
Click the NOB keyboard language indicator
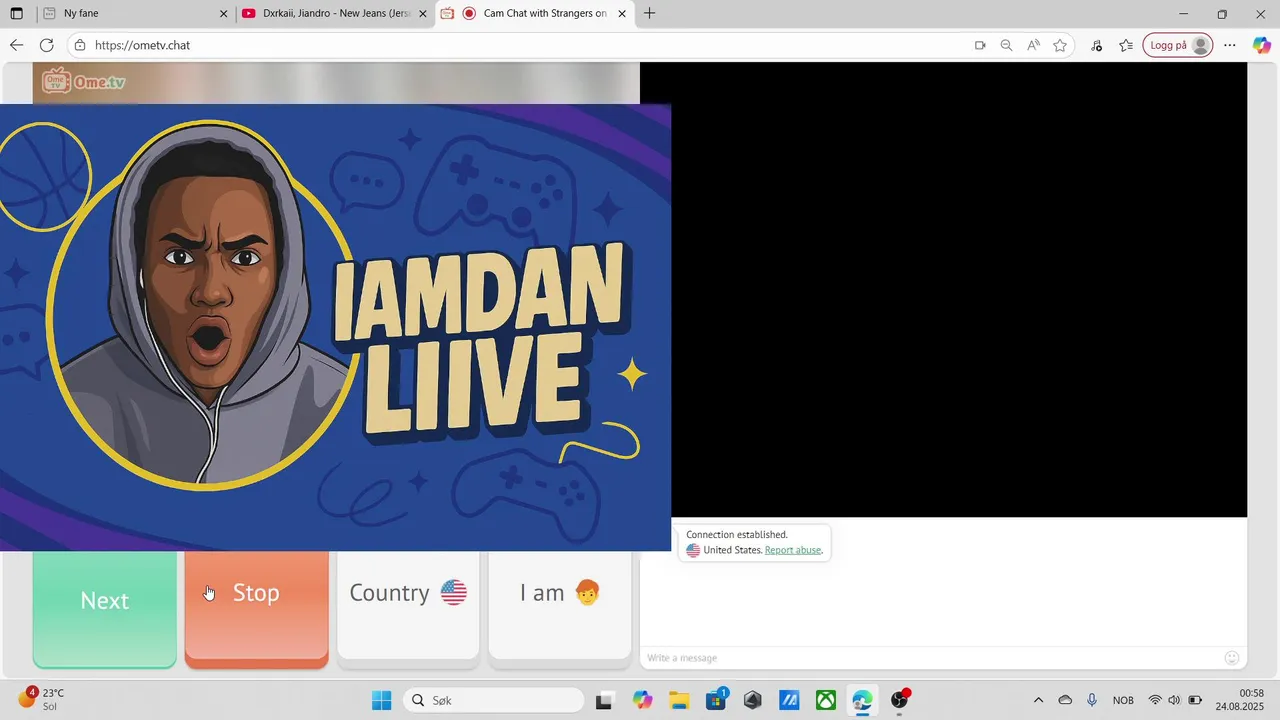pyautogui.click(x=1123, y=700)
